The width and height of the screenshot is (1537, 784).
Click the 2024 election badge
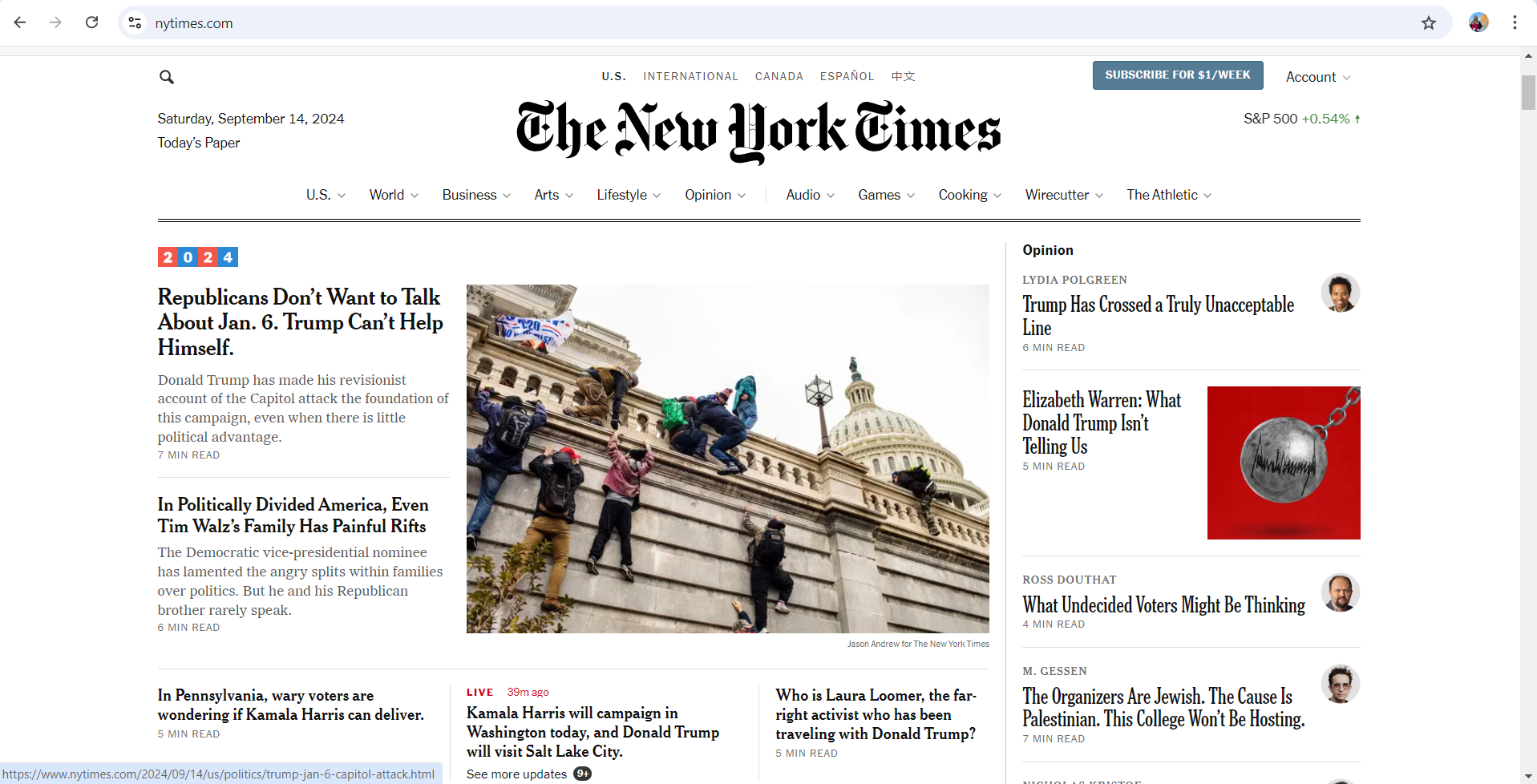[x=198, y=257]
